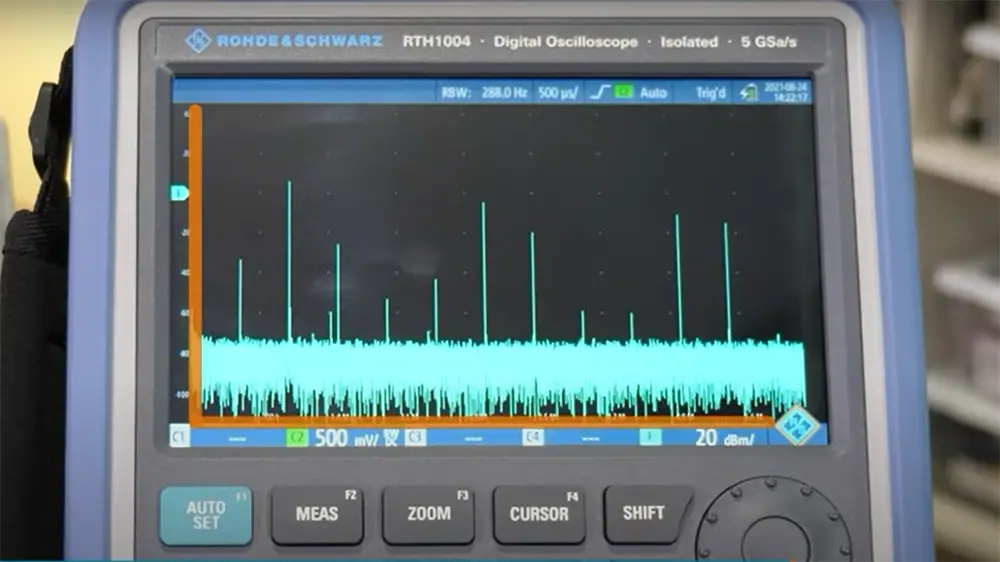This screenshot has height=562, width=1000.
Task: Tap the green C2 trigger source indicator
Action: (x=624, y=92)
